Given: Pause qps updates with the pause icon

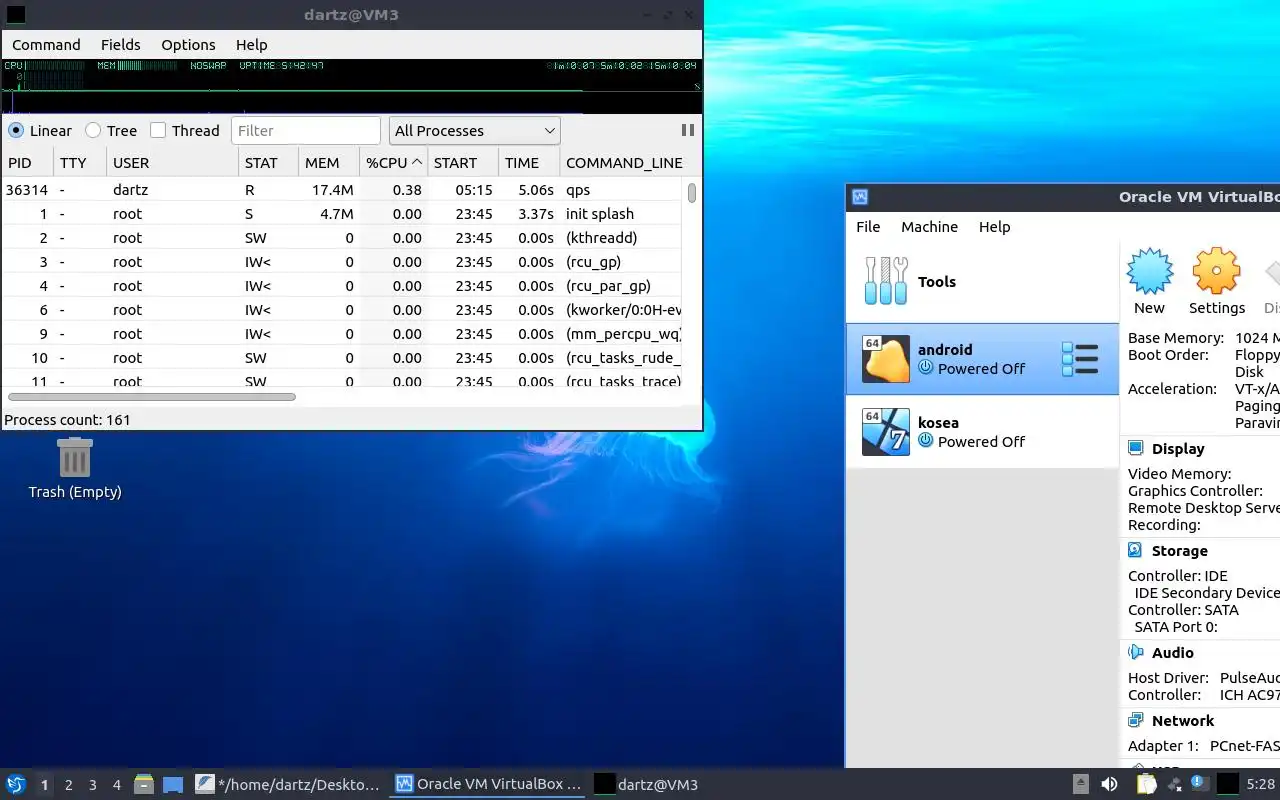Looking at the screenshot, I should [687, 130].
